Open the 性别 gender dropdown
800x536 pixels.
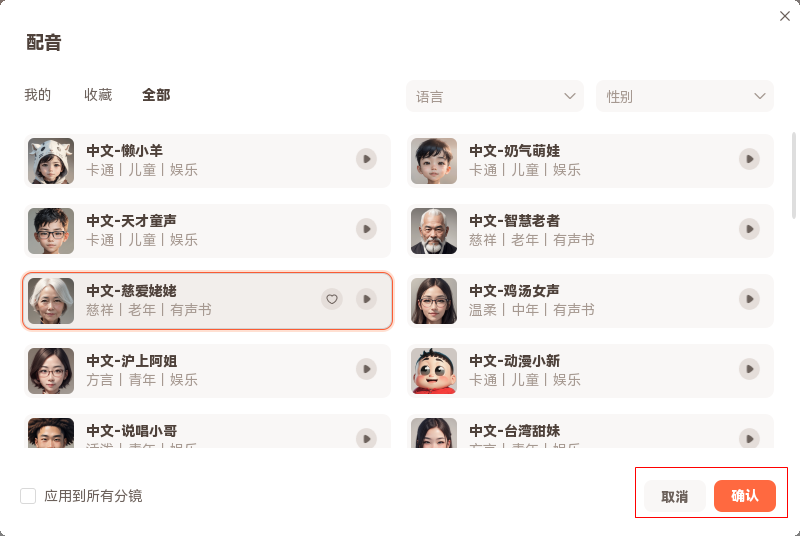pyautogui.click(x=685, y=97)
